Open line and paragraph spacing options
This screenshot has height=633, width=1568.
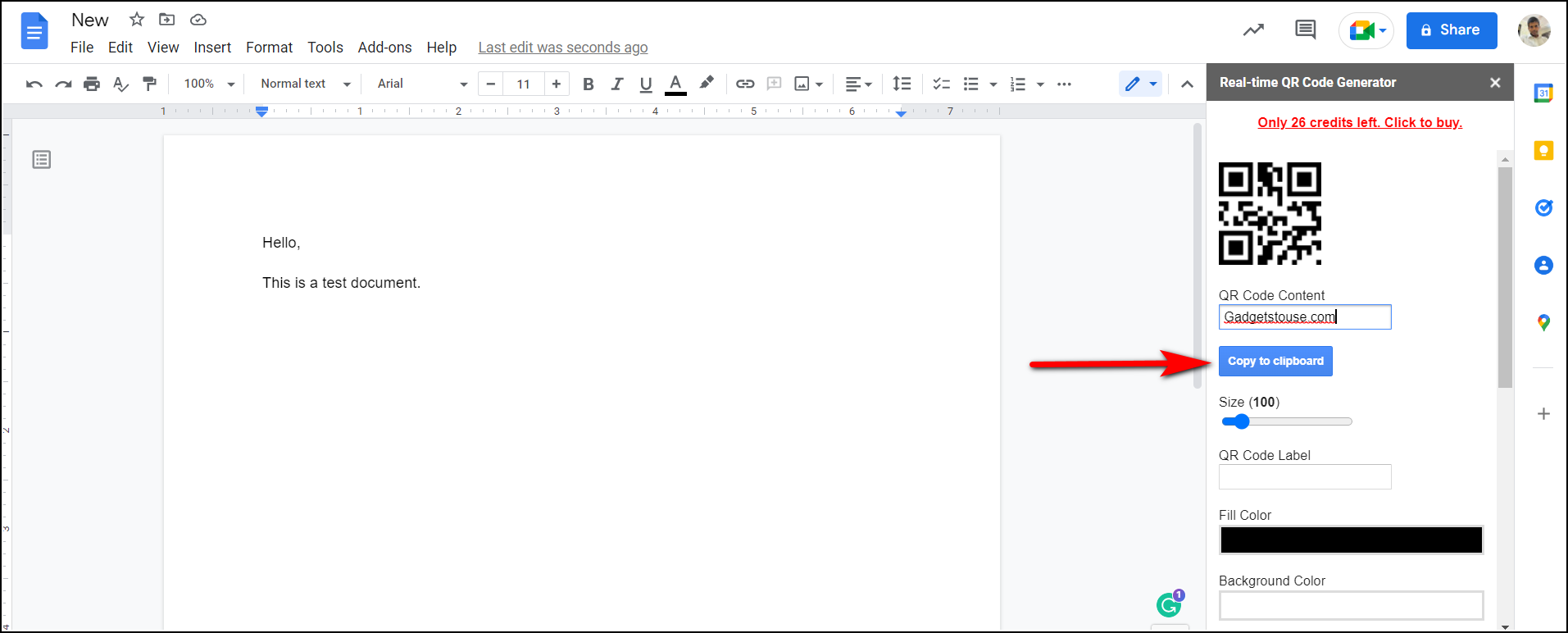pos(902,84)
